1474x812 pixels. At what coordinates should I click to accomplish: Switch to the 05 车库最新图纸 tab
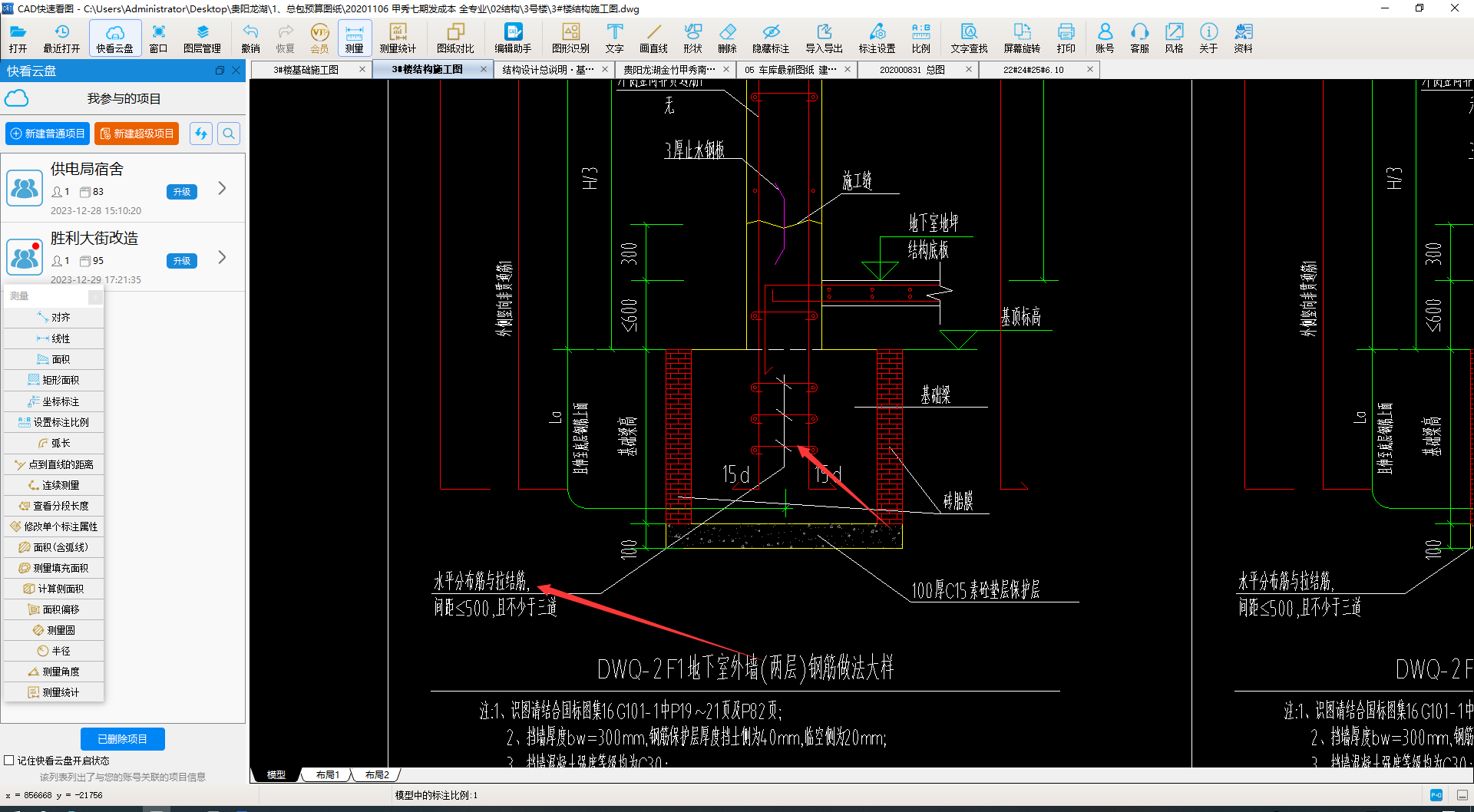coord(790,70)
